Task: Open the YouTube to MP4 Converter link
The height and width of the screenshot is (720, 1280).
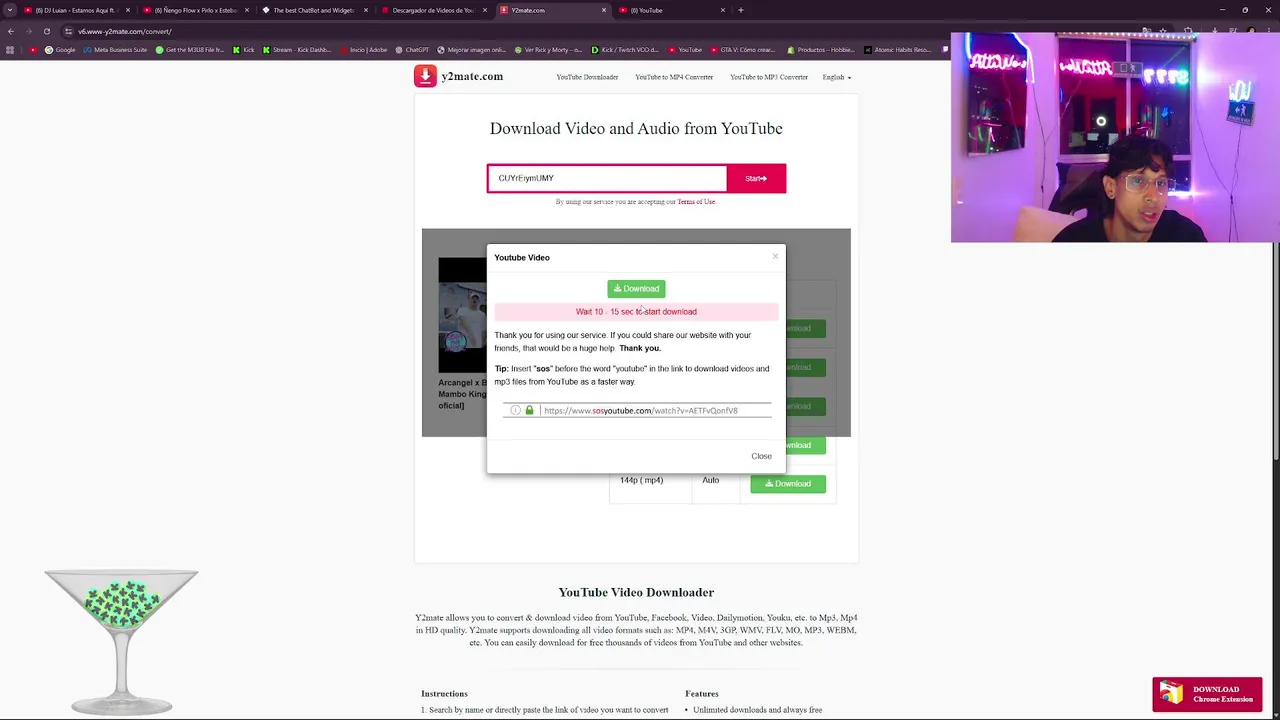Action: (x=674, y=77)
